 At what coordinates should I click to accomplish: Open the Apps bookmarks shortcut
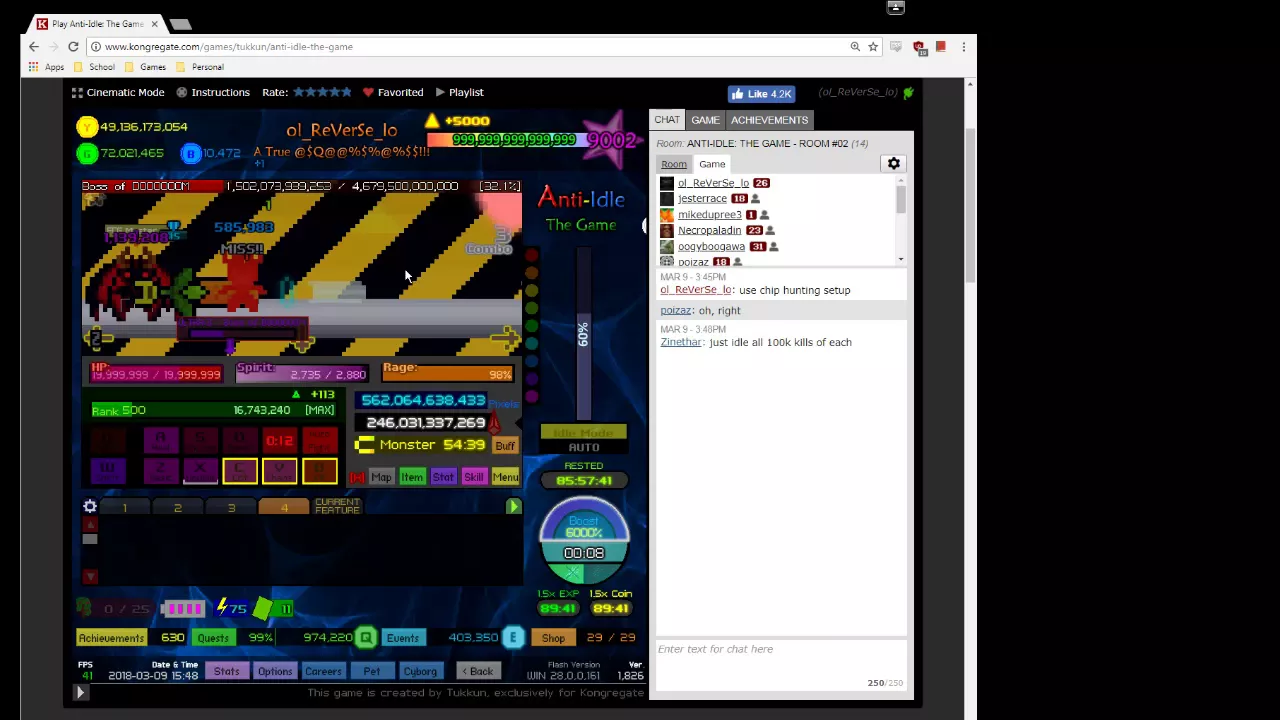tap(46, 67)
